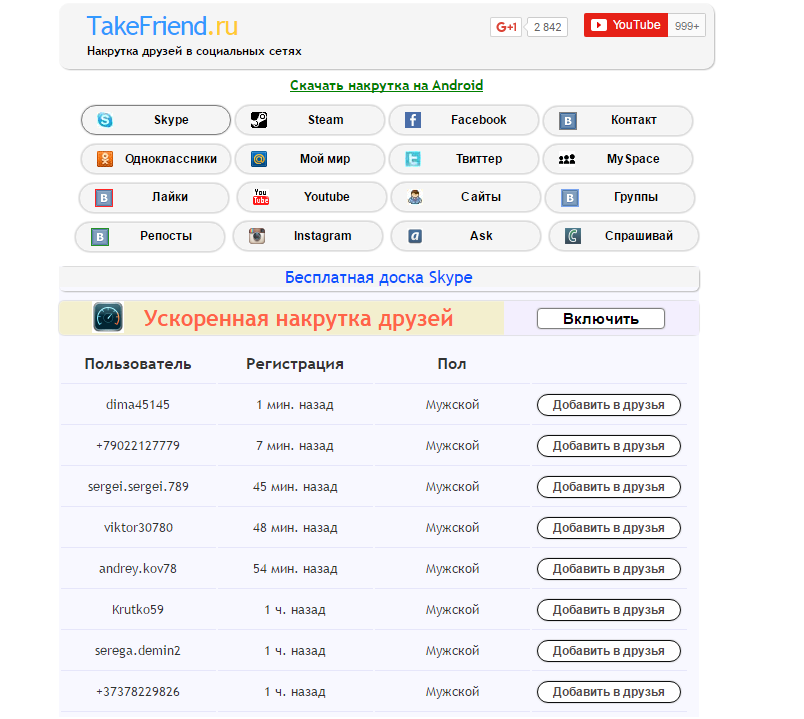Image resolution: width=804 pixels, height=719 pixels.
Task: Click the VK icon beside Лайки
Action: click(x=104, y=197)
